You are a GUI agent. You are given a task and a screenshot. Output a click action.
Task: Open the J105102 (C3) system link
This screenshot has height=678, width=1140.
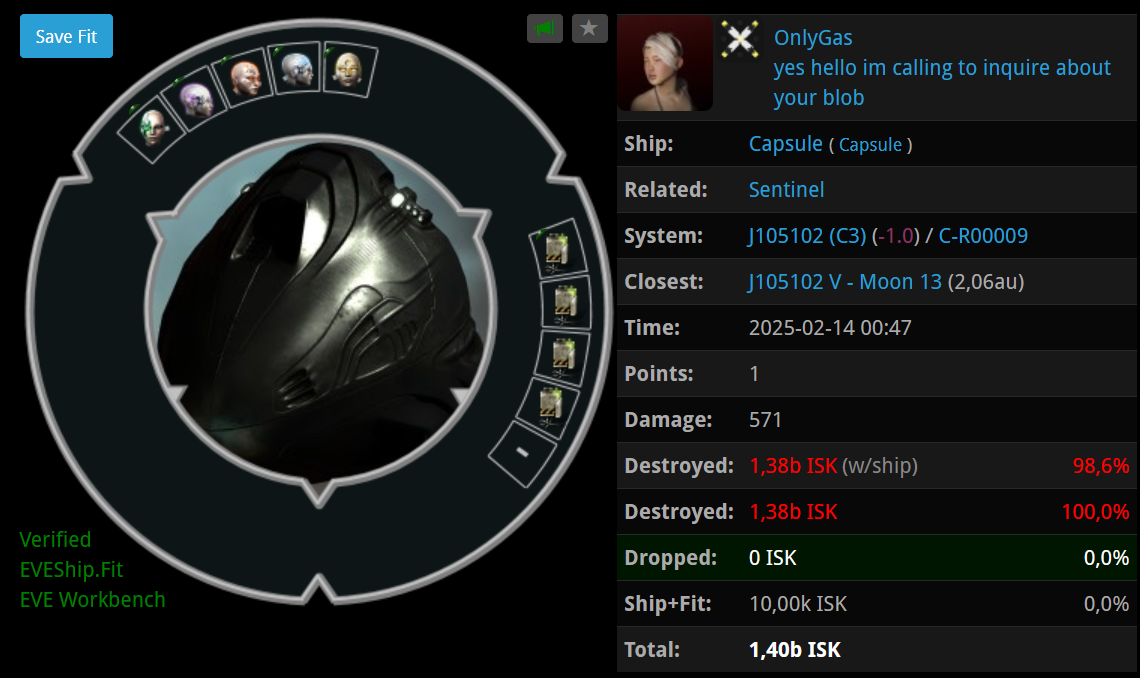[x=807, y=235]
